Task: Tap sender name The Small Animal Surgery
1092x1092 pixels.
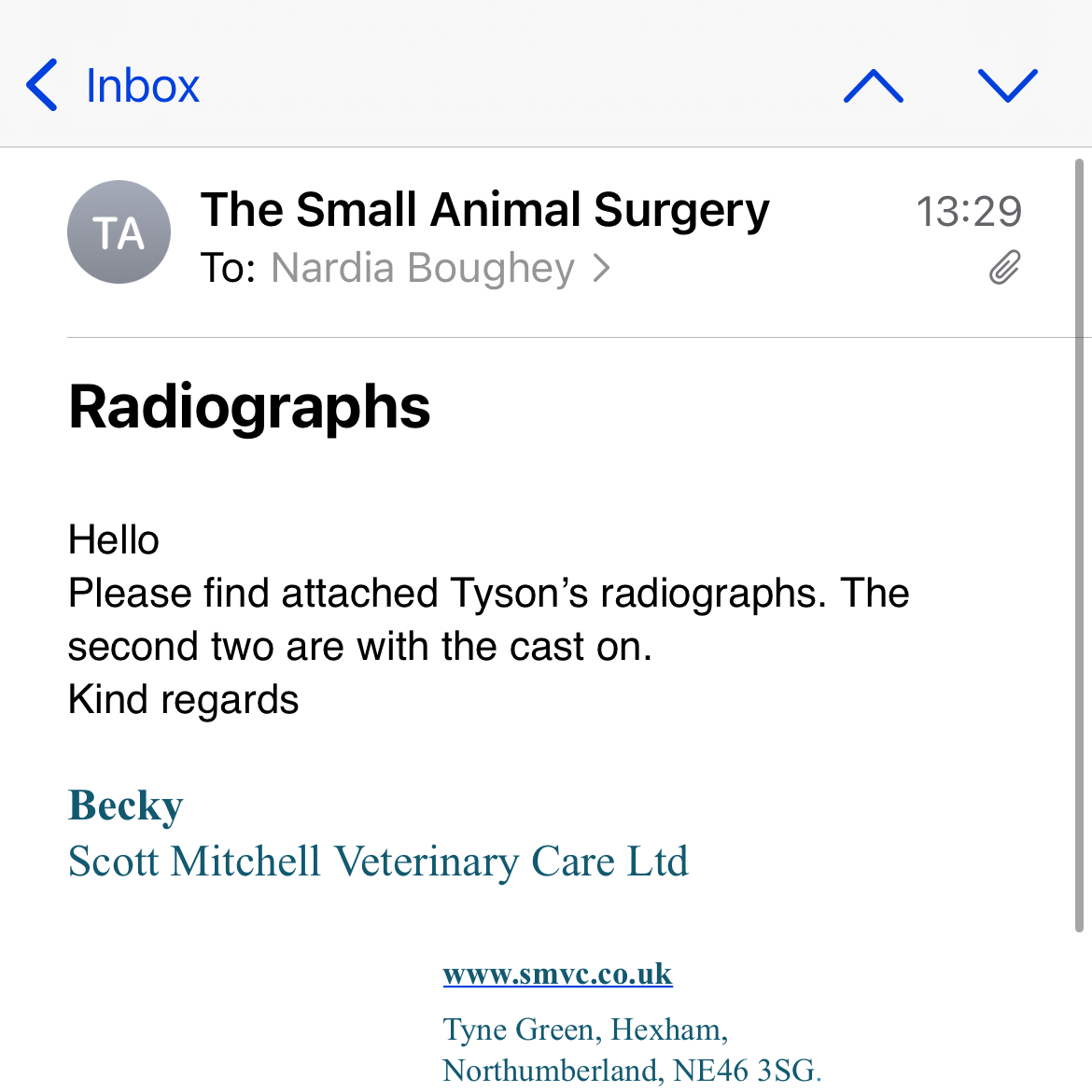Action: (x=484, y=210)
